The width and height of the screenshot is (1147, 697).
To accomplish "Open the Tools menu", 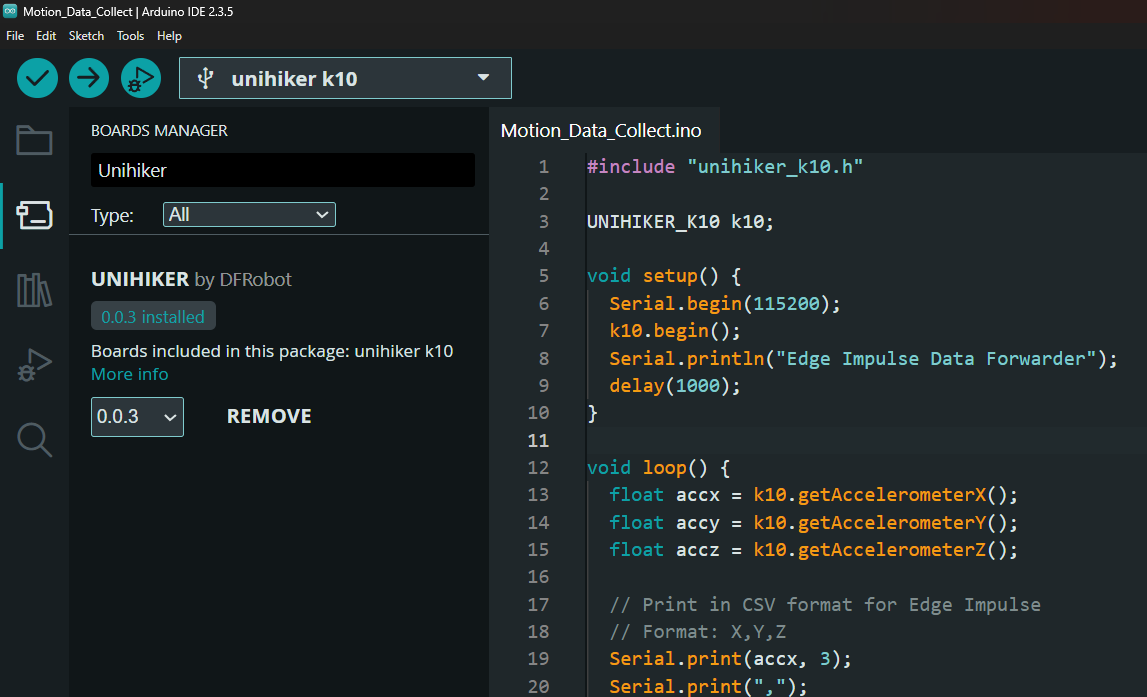I will click(130, 36).
